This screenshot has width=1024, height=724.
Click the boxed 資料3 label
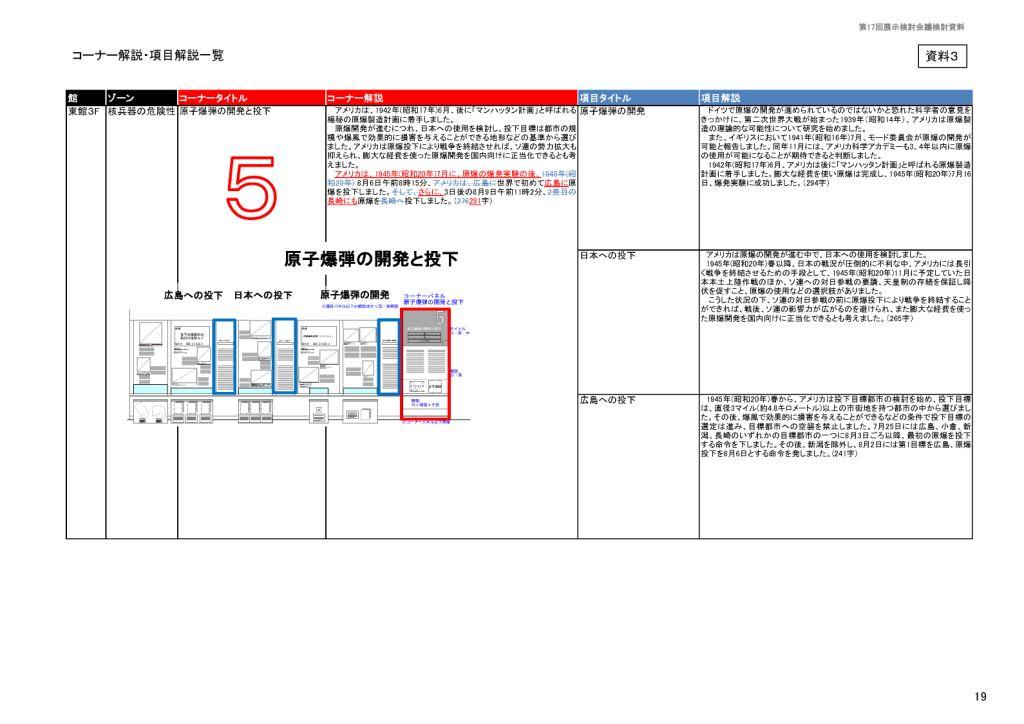[942, 56]
